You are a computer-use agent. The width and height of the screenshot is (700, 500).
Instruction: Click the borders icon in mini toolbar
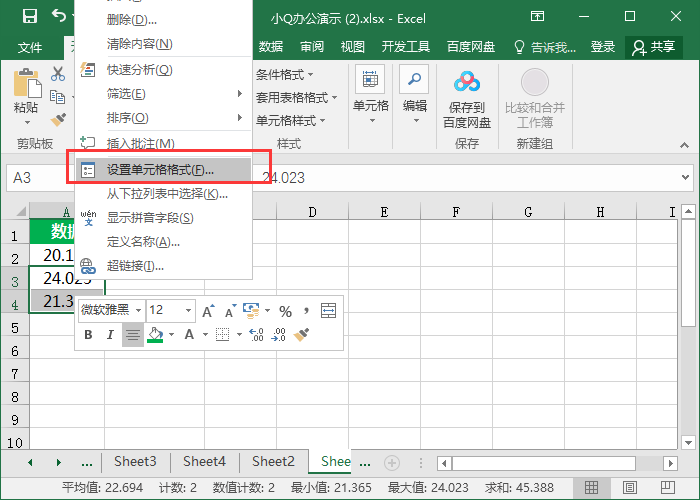[222, 335]
